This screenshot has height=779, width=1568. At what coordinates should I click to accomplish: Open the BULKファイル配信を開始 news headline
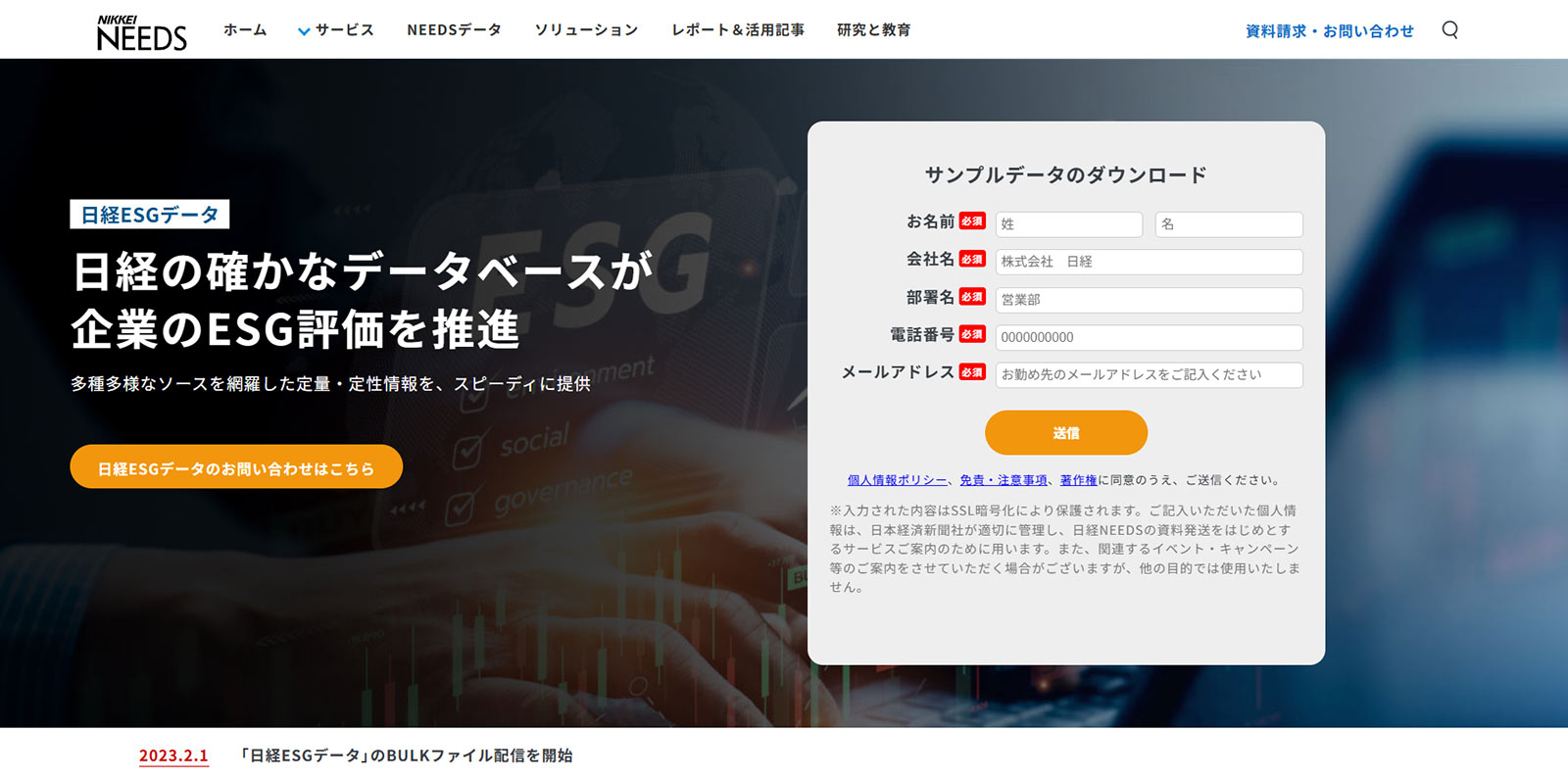coord(407,755)
